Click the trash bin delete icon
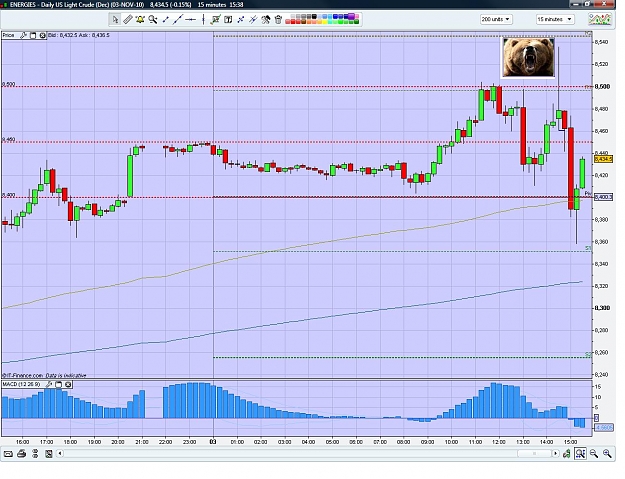 (x=278, y=19)
